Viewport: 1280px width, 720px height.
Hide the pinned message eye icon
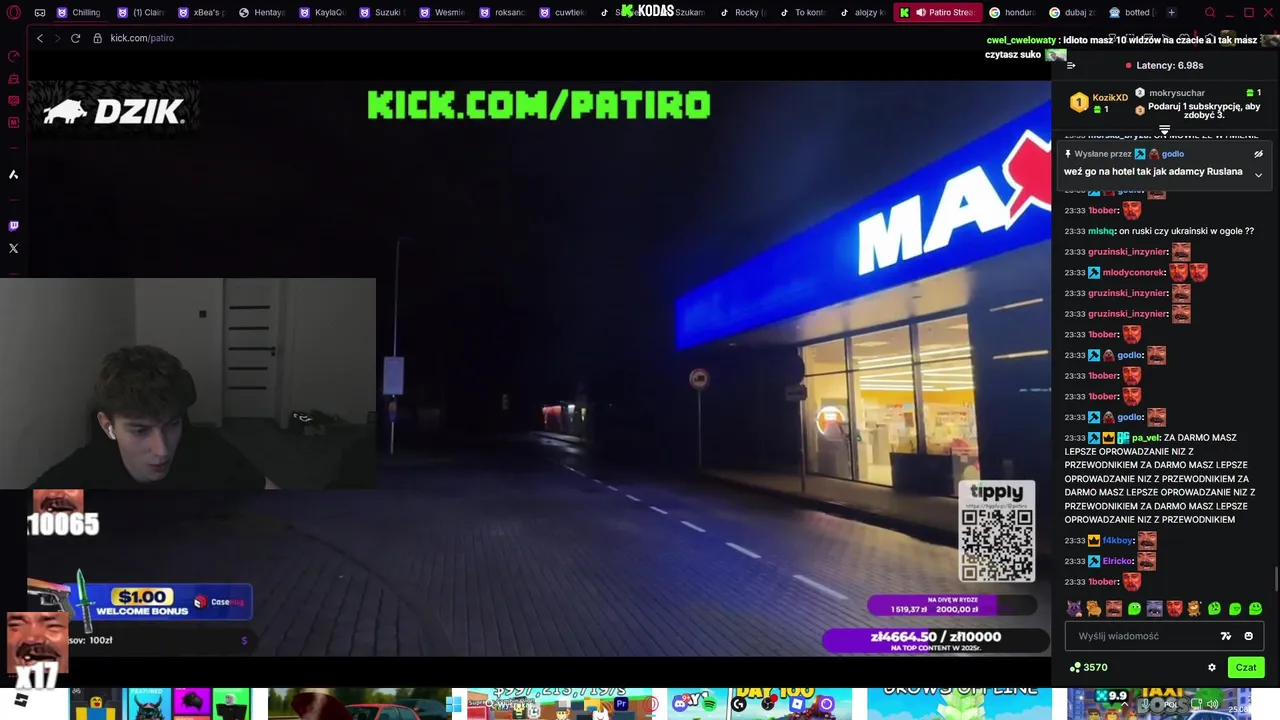(x=1258, y=154)
